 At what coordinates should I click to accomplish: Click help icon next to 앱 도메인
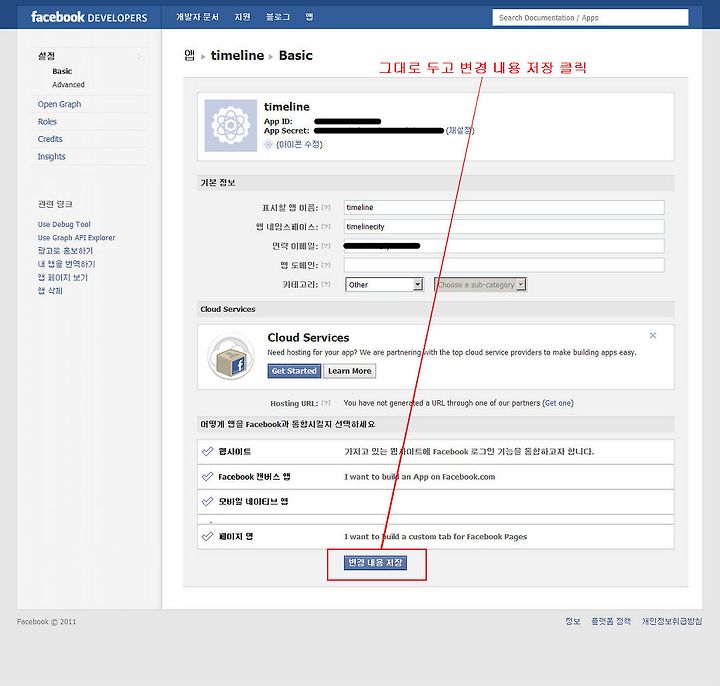tap(326, 265)
